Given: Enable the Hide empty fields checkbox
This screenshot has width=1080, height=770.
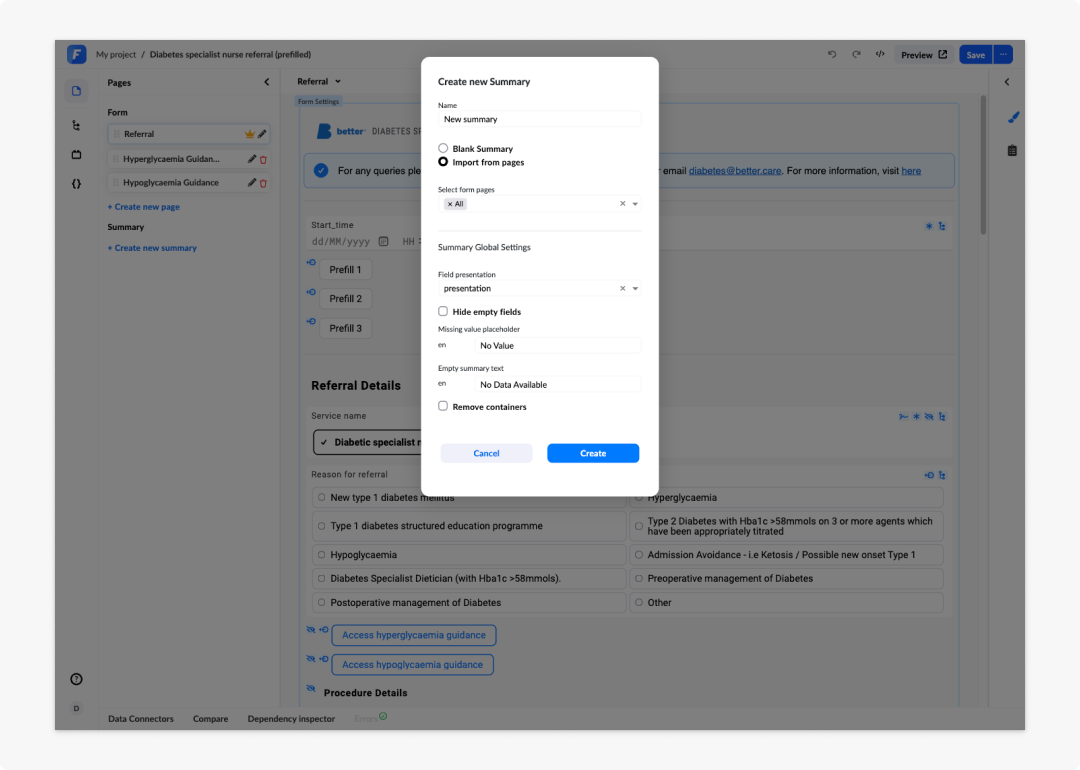Looking at the screenshot, I should pyautogui.click(x=443, y=311).
